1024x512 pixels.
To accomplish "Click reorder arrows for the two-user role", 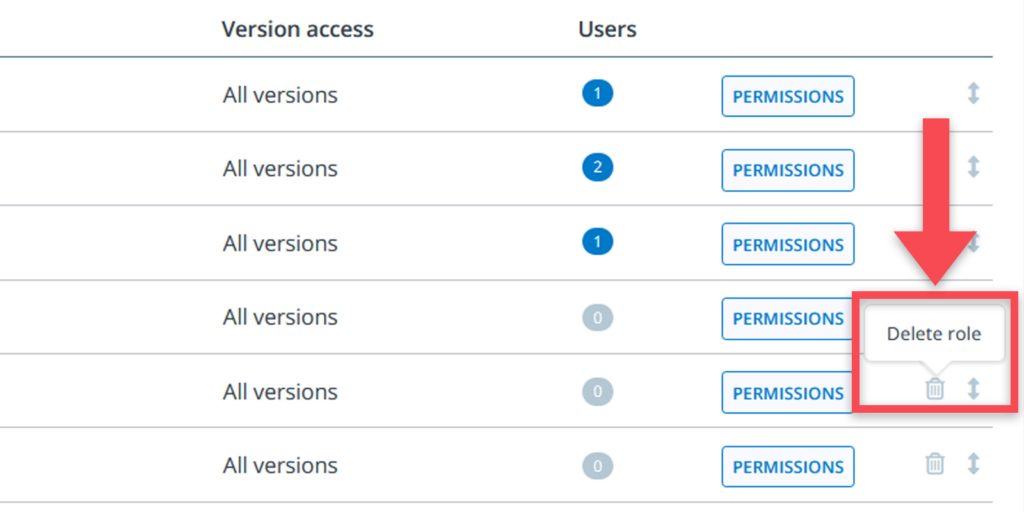I will click(973, 167).
